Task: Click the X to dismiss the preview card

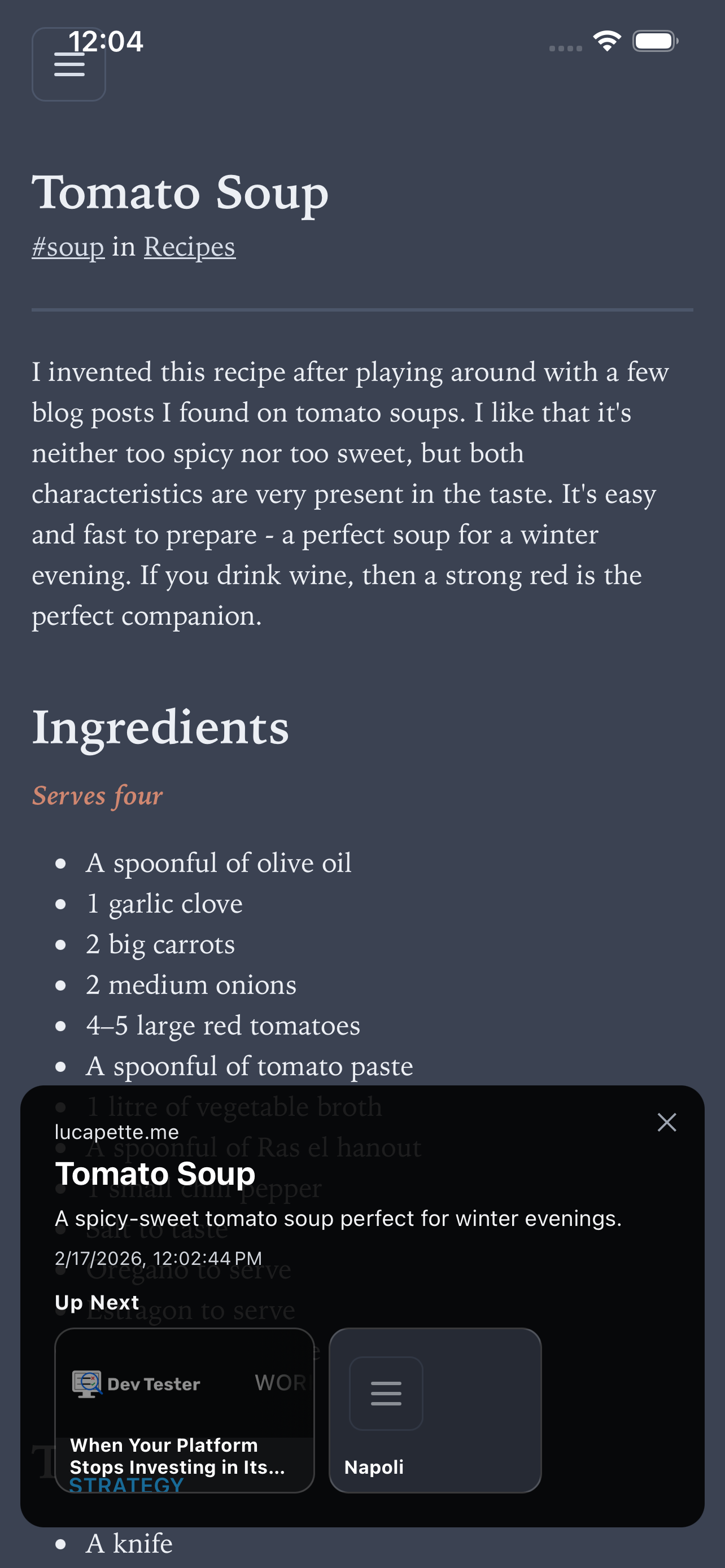Action: pos(667,1122)
